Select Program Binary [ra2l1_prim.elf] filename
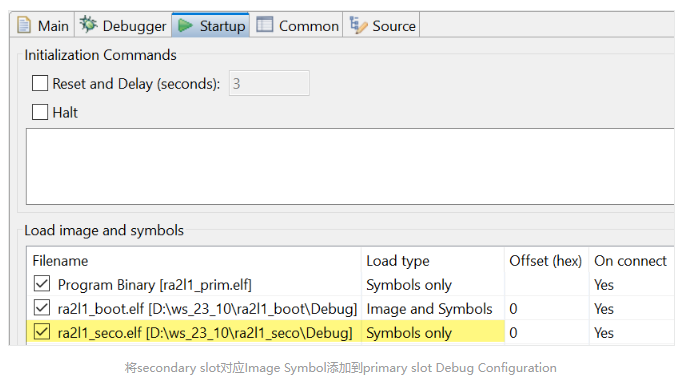The height and width of the screenshot is (390, 684). 155,285
